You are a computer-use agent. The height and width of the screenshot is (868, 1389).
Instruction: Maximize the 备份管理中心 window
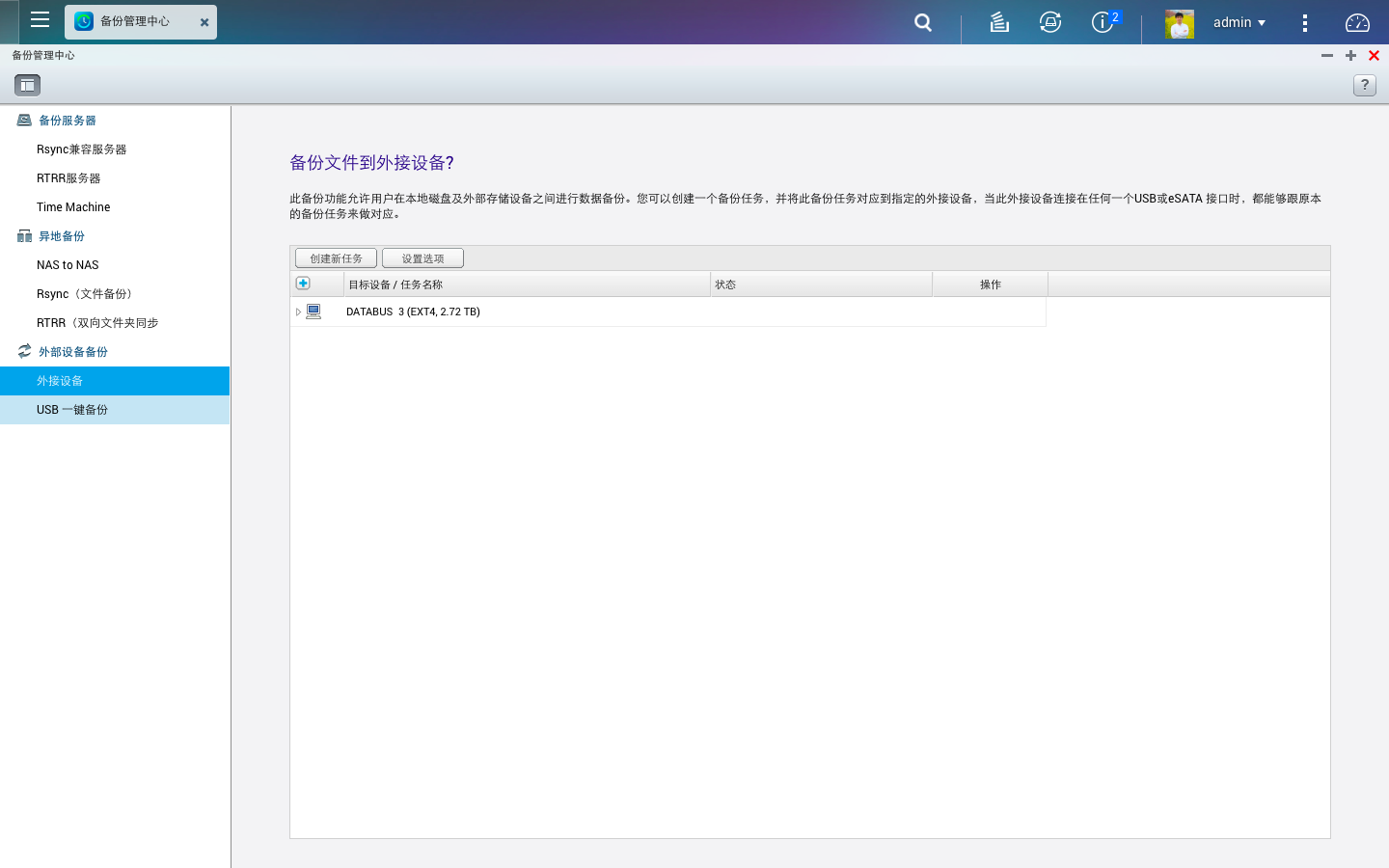pyautogui.click(x=1350, y=56)
